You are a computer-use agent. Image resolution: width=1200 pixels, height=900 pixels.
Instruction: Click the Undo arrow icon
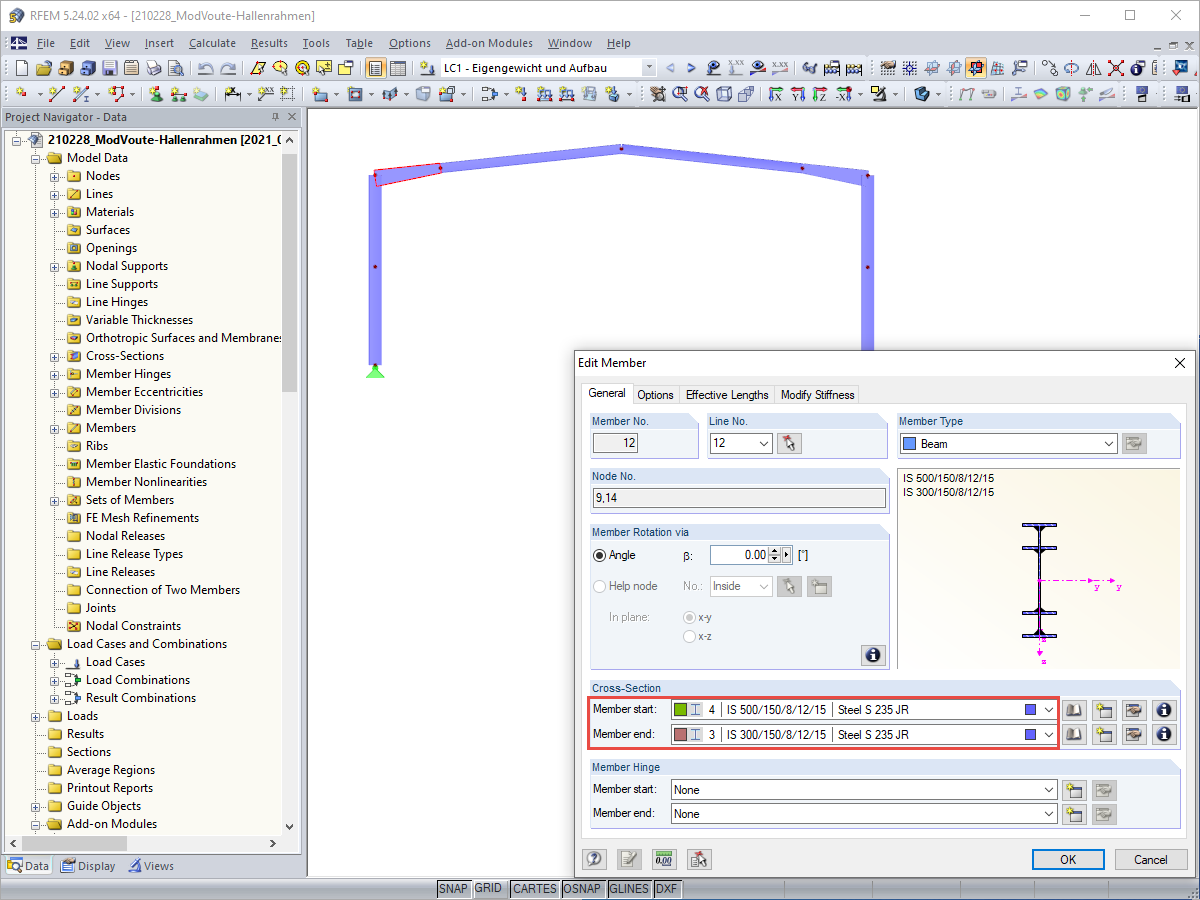(x=206, y=68)
